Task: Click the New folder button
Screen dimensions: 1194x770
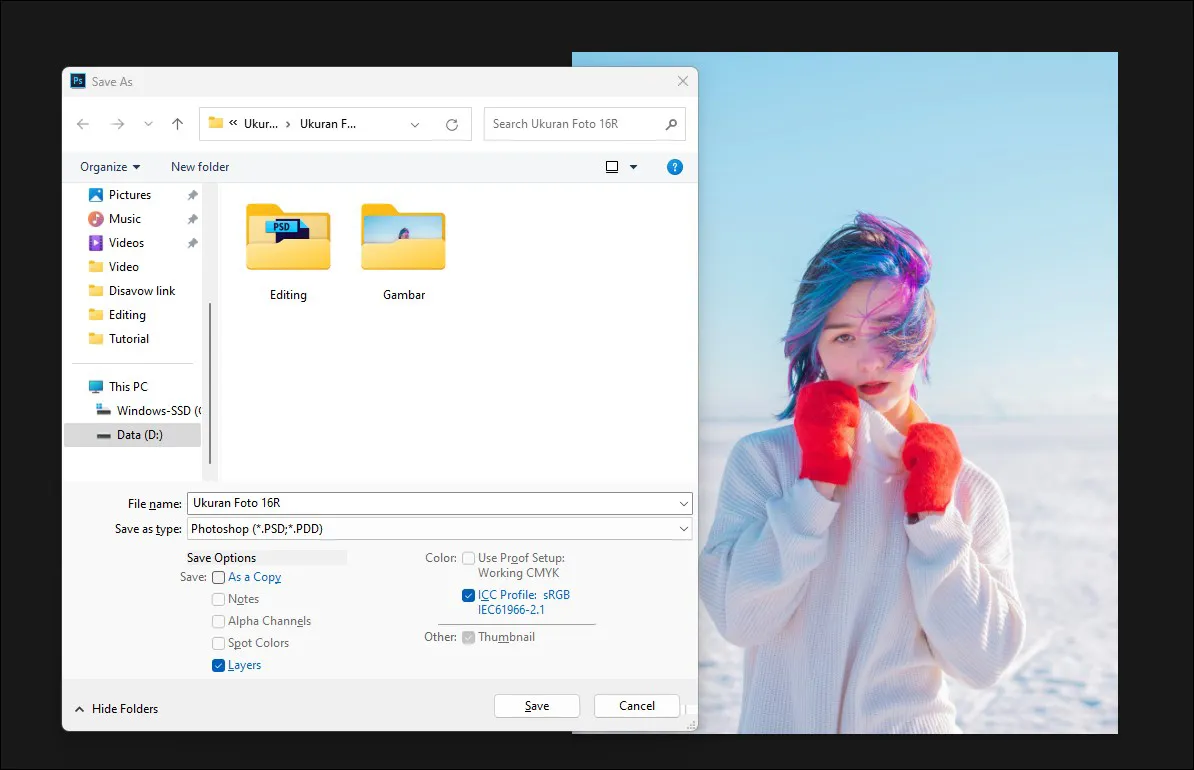Action: [x=200, y=167]
